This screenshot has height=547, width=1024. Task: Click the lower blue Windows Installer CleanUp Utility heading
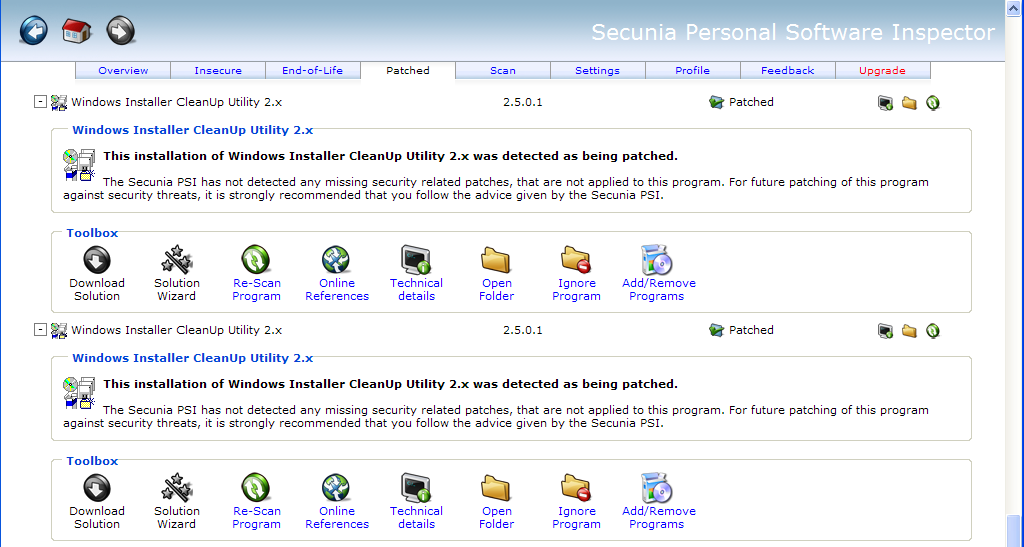pyautogui.click(x=193, y=358)
